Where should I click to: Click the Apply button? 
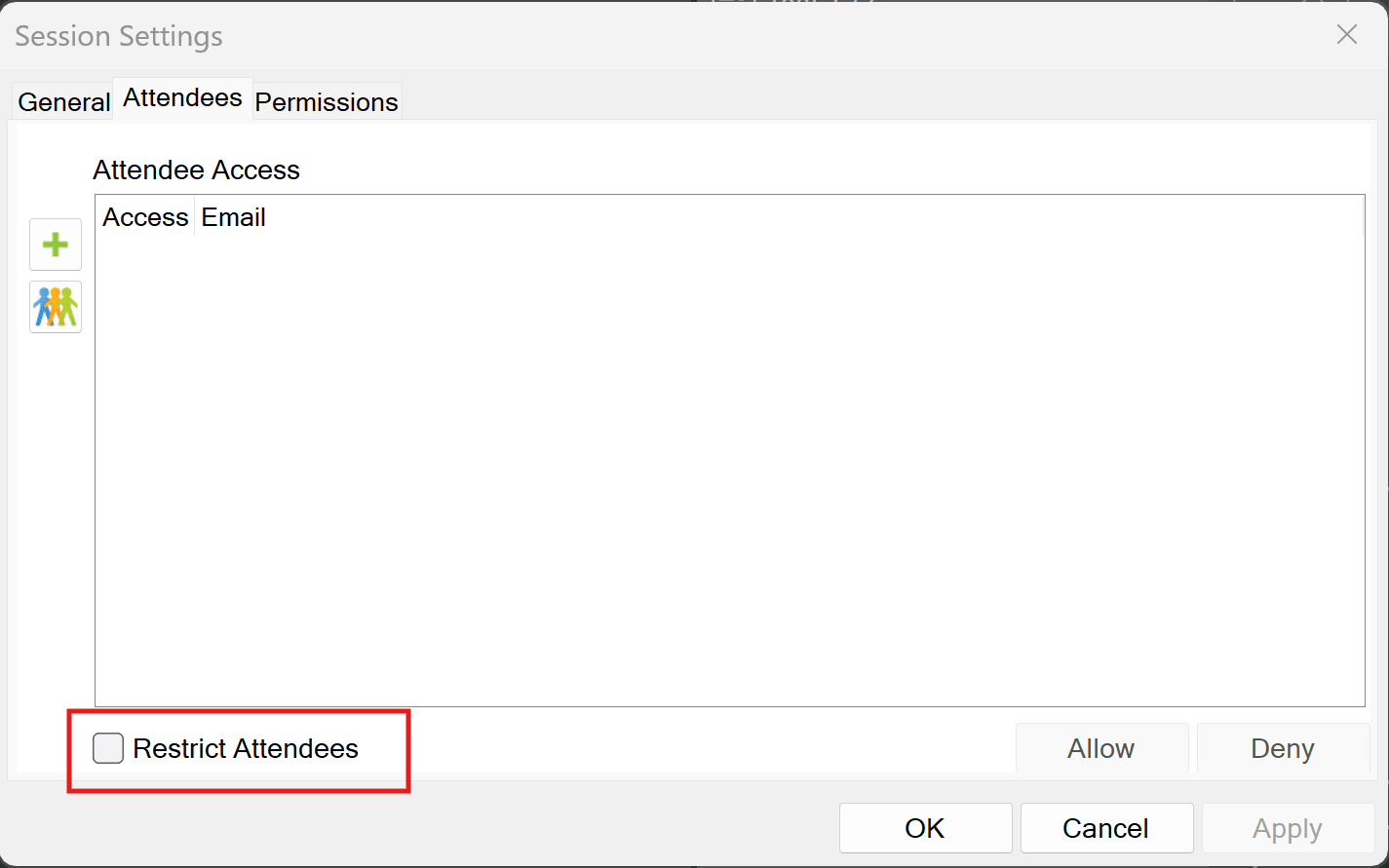pos(1288,828)
